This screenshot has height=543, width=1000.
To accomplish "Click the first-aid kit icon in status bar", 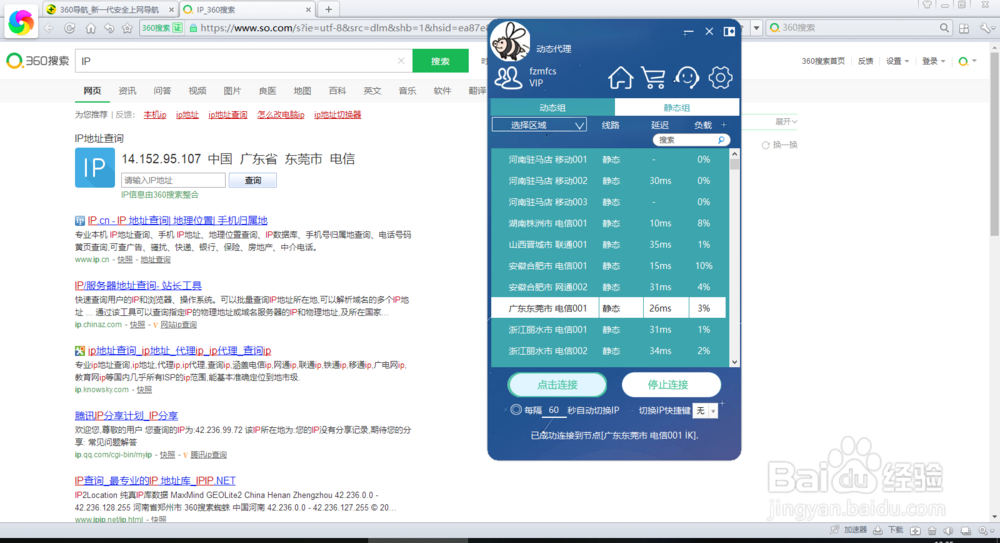I will (915, 530).
